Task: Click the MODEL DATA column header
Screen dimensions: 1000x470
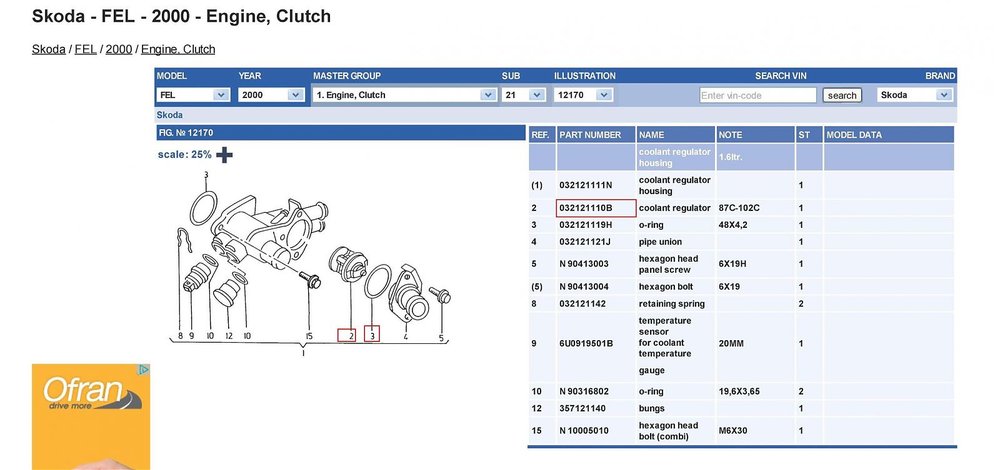Action: click(889, 135)
